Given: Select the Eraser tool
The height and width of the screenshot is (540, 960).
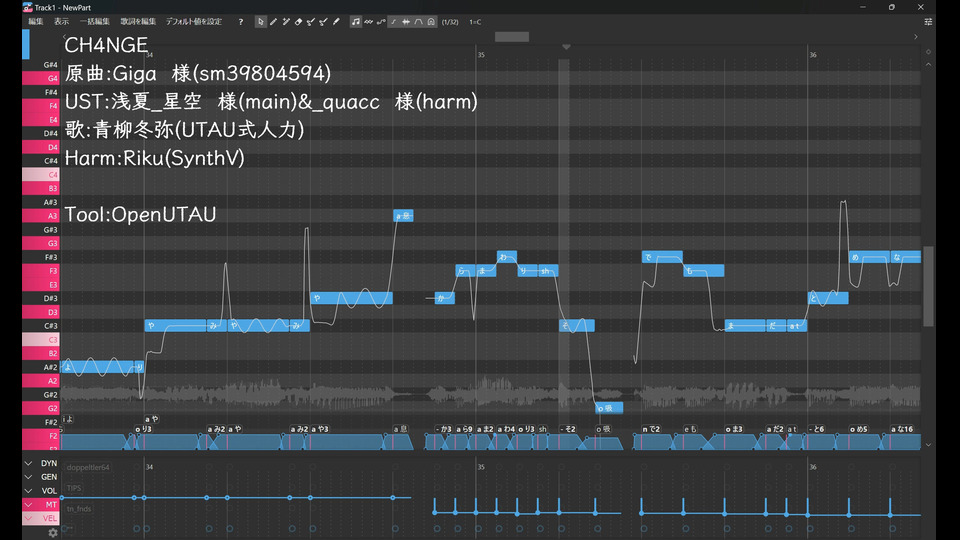Looking at the screenshot, I should (x=299, y=22).
